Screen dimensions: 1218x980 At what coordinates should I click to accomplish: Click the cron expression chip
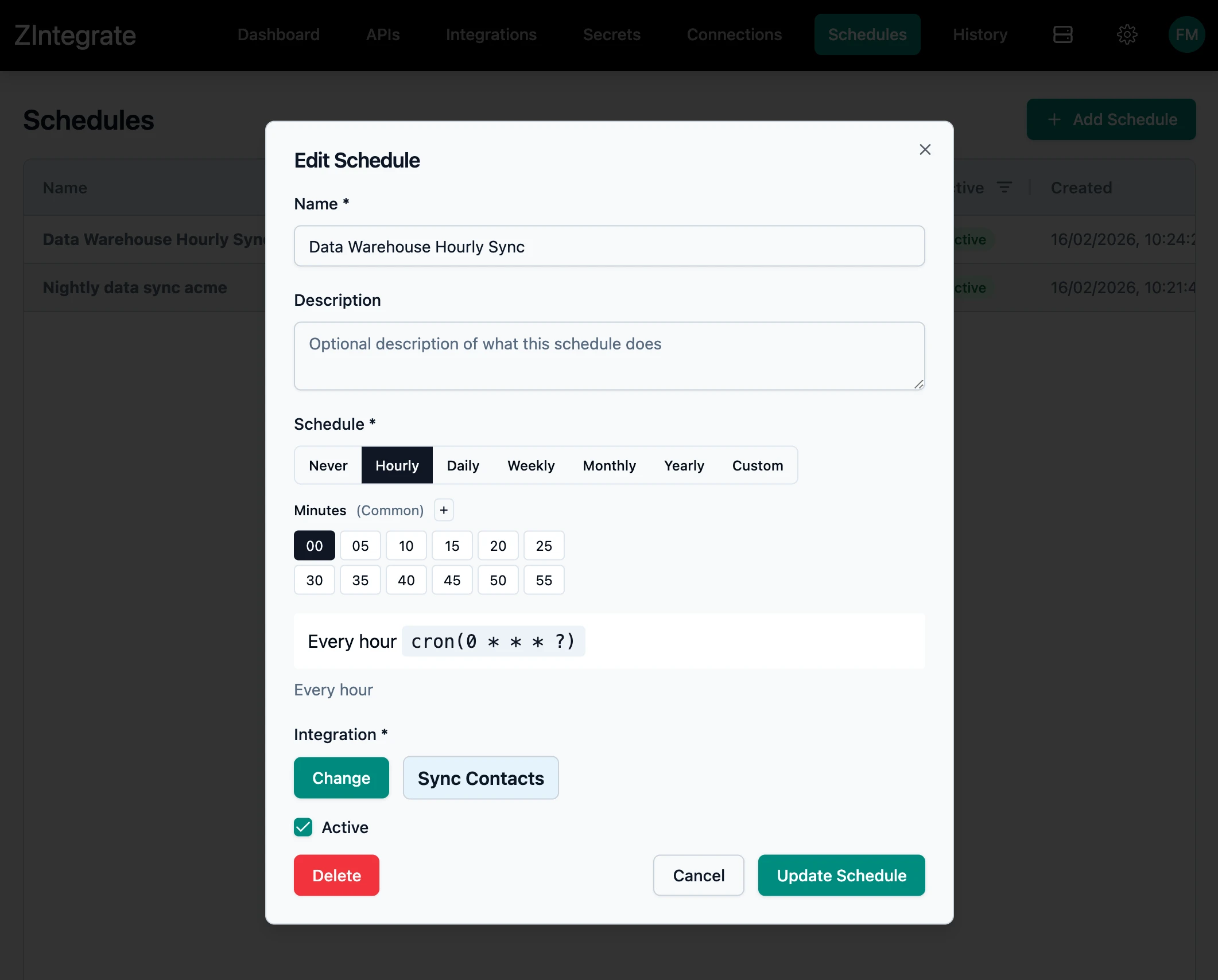tap(493, 641)
